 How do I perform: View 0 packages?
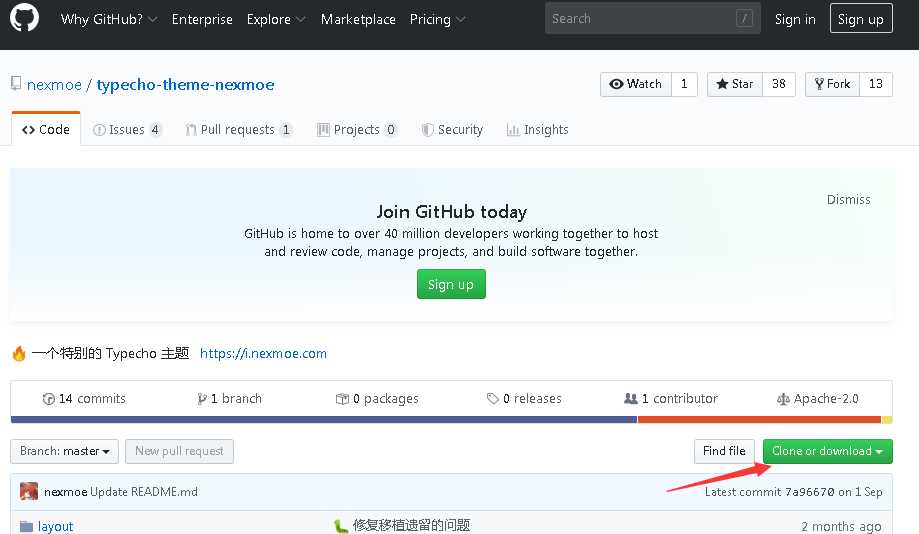(377, 399)
